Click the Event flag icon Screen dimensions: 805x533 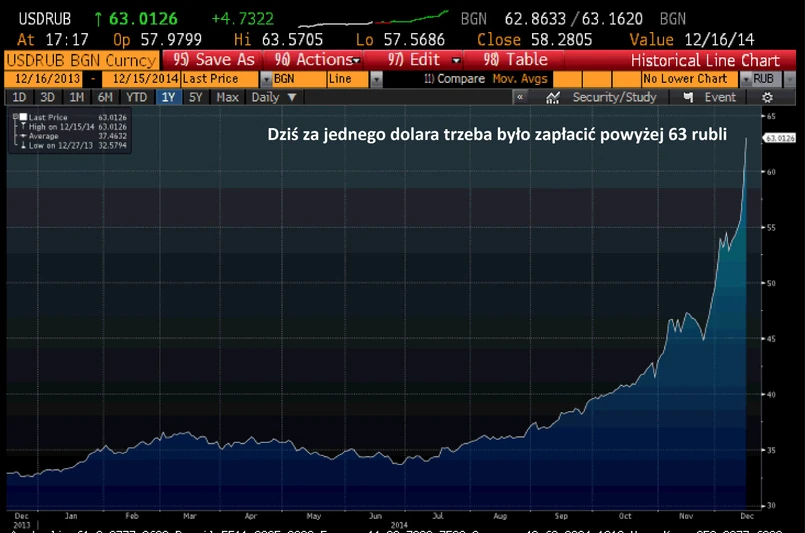pyautogui.click(x=686, y=97)
